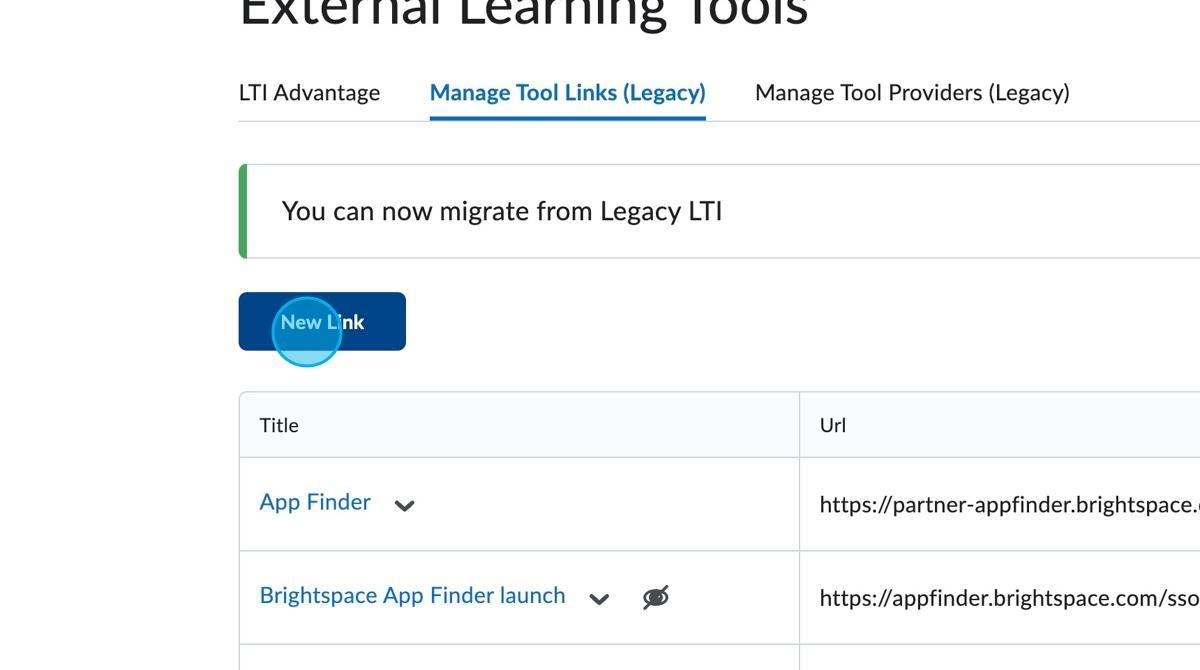Click the green accent bar on the migration alert
The width and height of the screenshot is (1200, 670).
[243, 212]
